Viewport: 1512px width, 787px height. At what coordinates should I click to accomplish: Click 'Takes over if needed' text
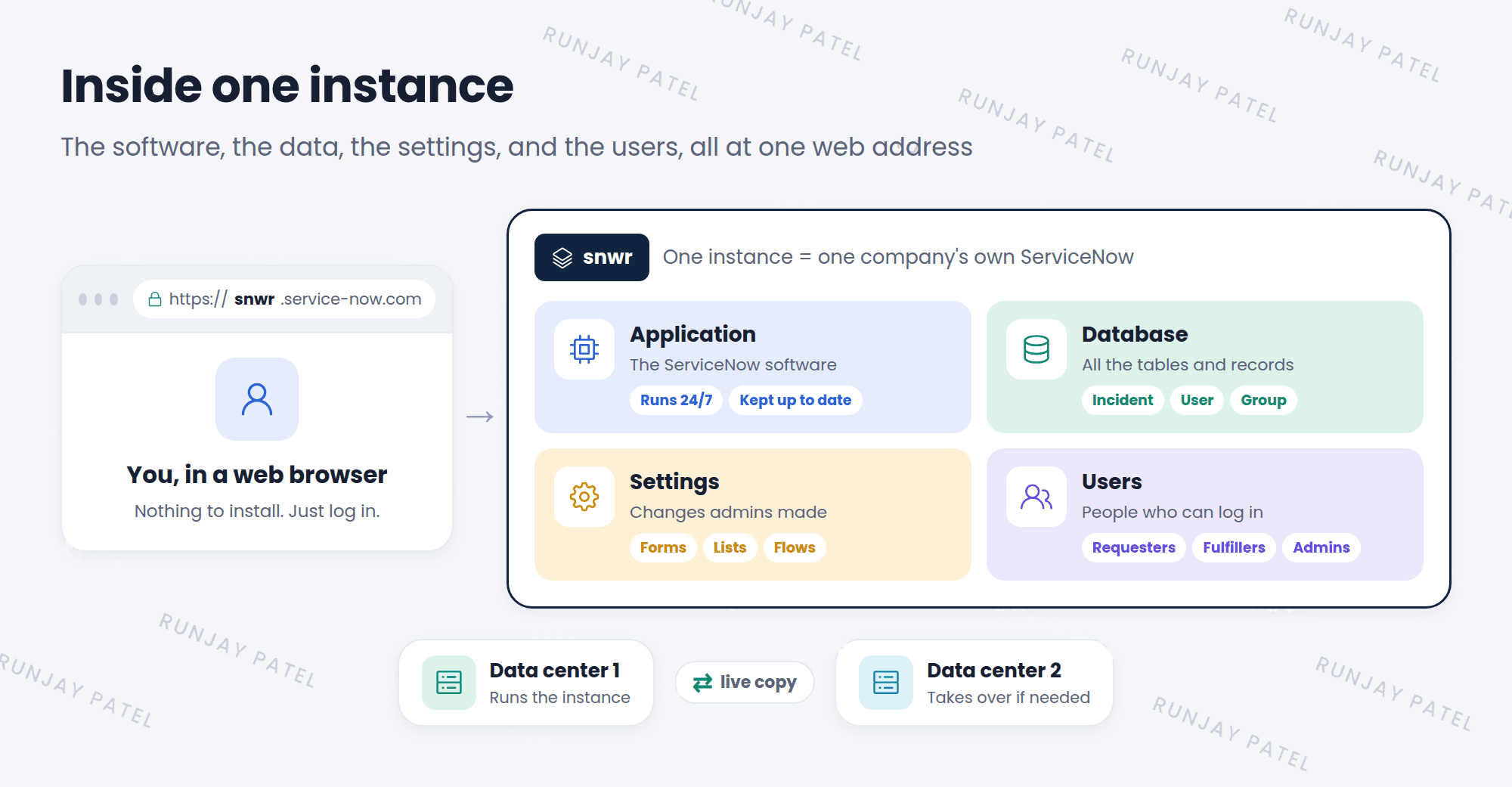1009,697
